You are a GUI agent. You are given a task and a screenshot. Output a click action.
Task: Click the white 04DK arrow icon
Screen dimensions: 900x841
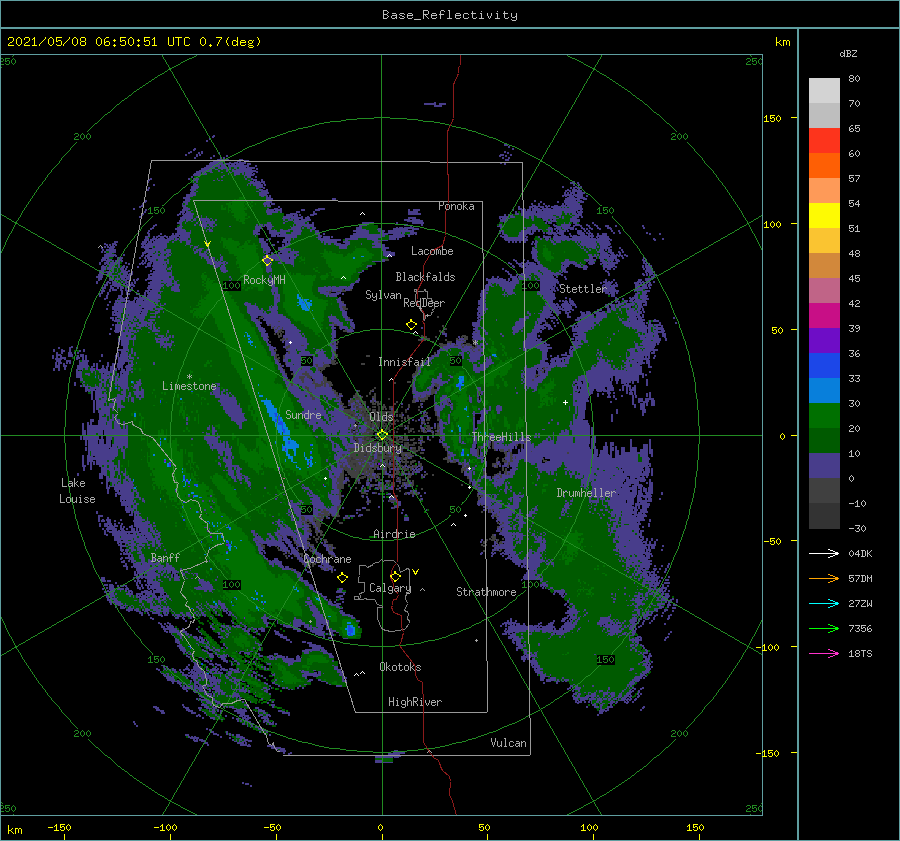tap(824, 553)
